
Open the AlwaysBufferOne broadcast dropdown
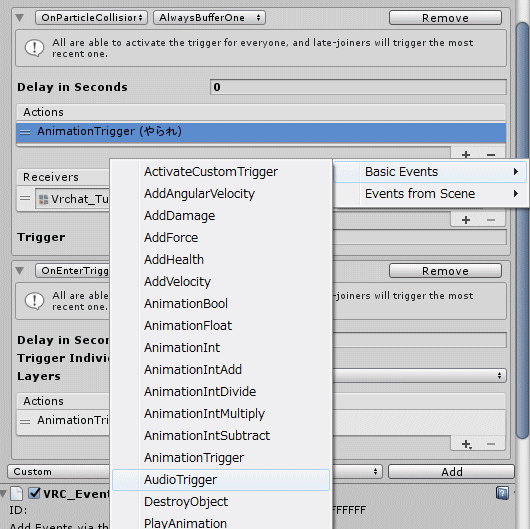(x=209, y=18)
